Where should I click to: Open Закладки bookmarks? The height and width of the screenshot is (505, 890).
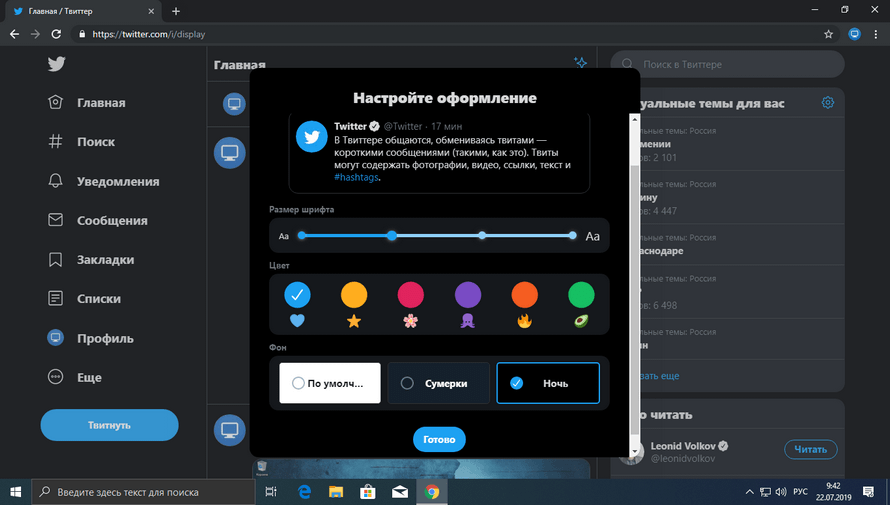point(91,259)
